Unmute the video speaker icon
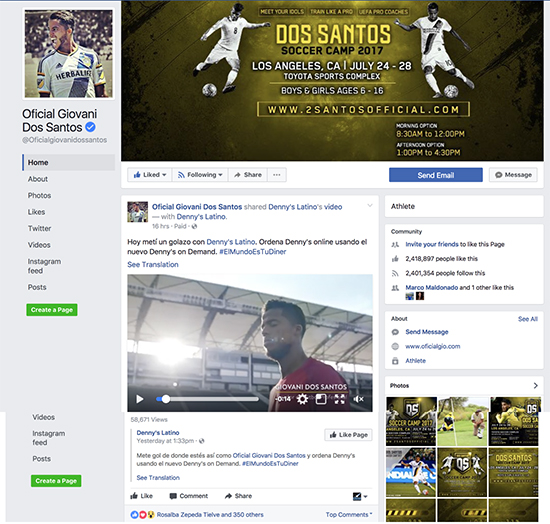The image size is (550, 524). pyautogui.click(x=358, y=399)
